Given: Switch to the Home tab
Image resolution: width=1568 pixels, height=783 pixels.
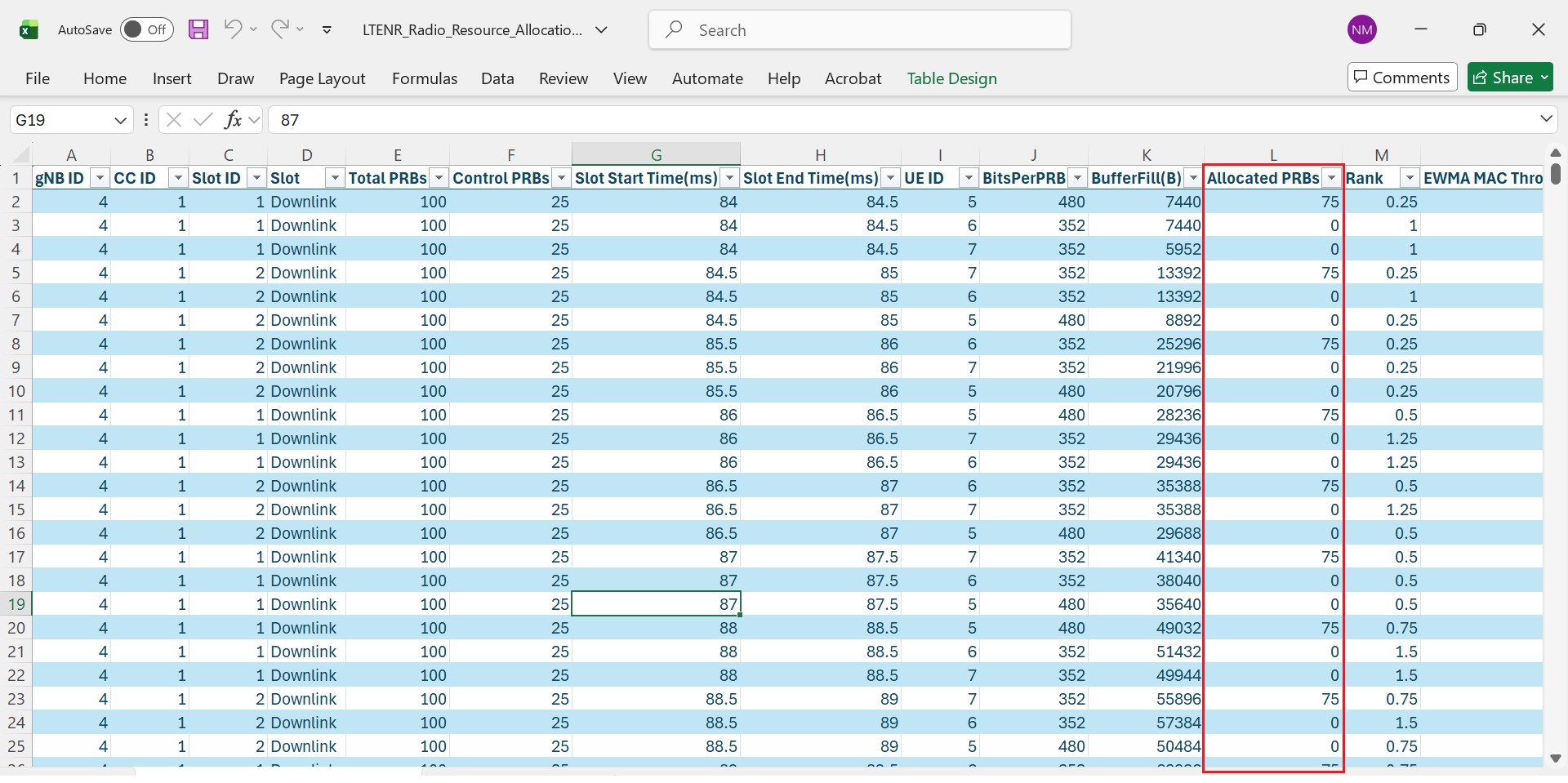Looking at the screenshot, I should click(x=105, y=78).
